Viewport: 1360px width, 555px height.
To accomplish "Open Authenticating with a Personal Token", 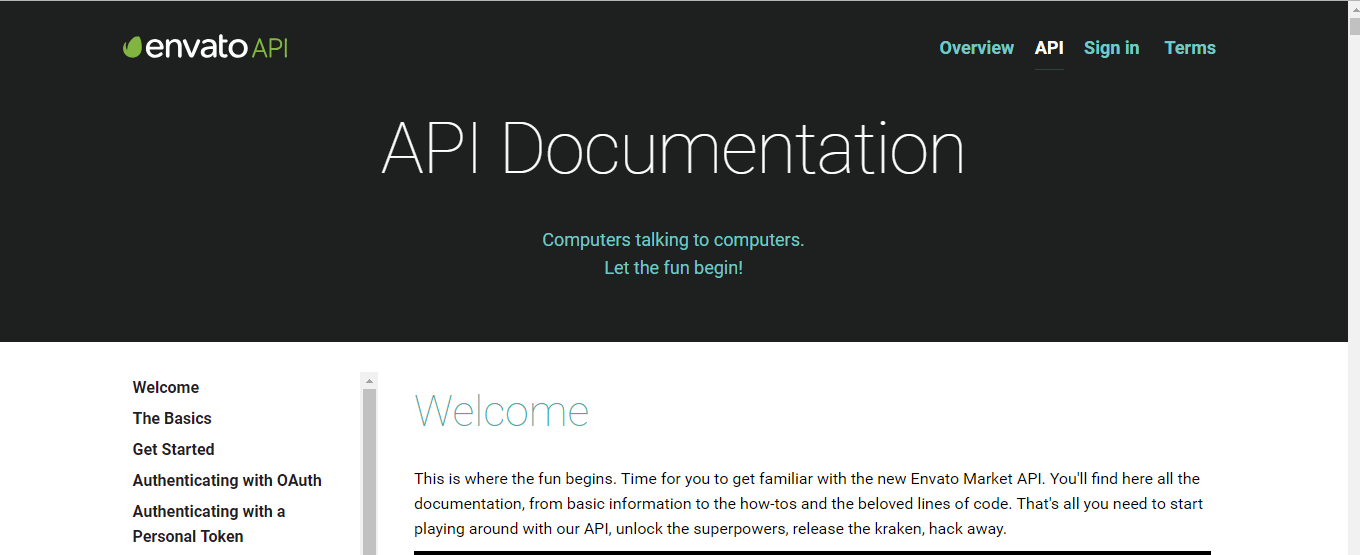I will point(209,524).
